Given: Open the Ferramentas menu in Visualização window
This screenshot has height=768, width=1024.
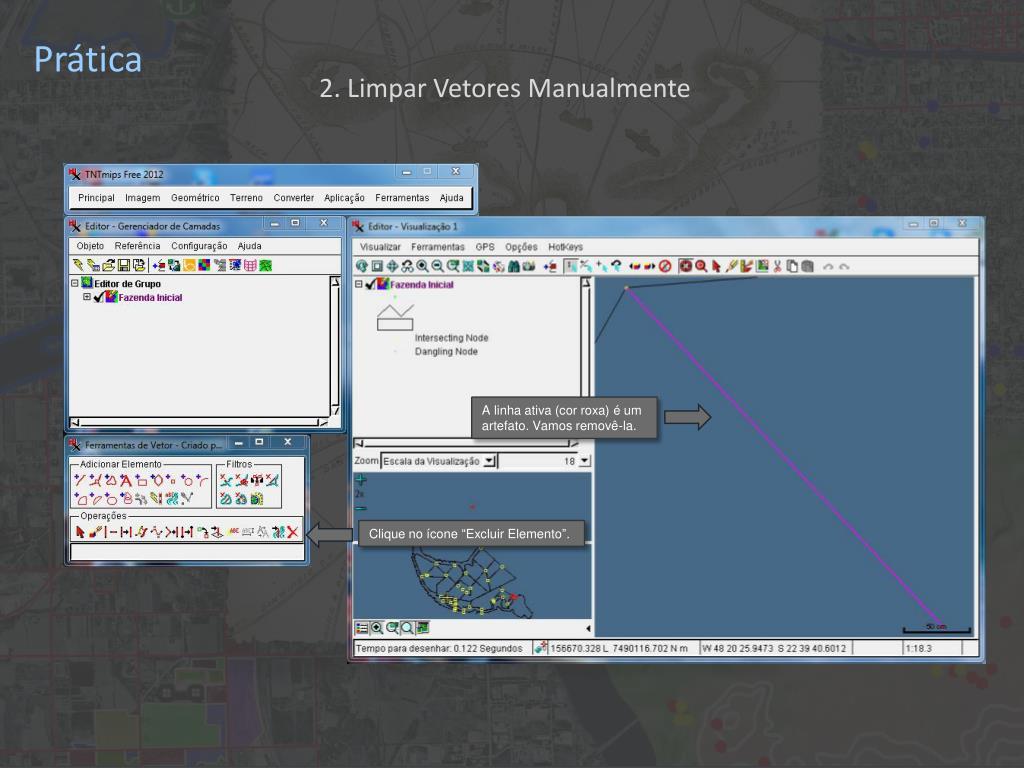Looking at the screenshot, I should pos(438,247).
